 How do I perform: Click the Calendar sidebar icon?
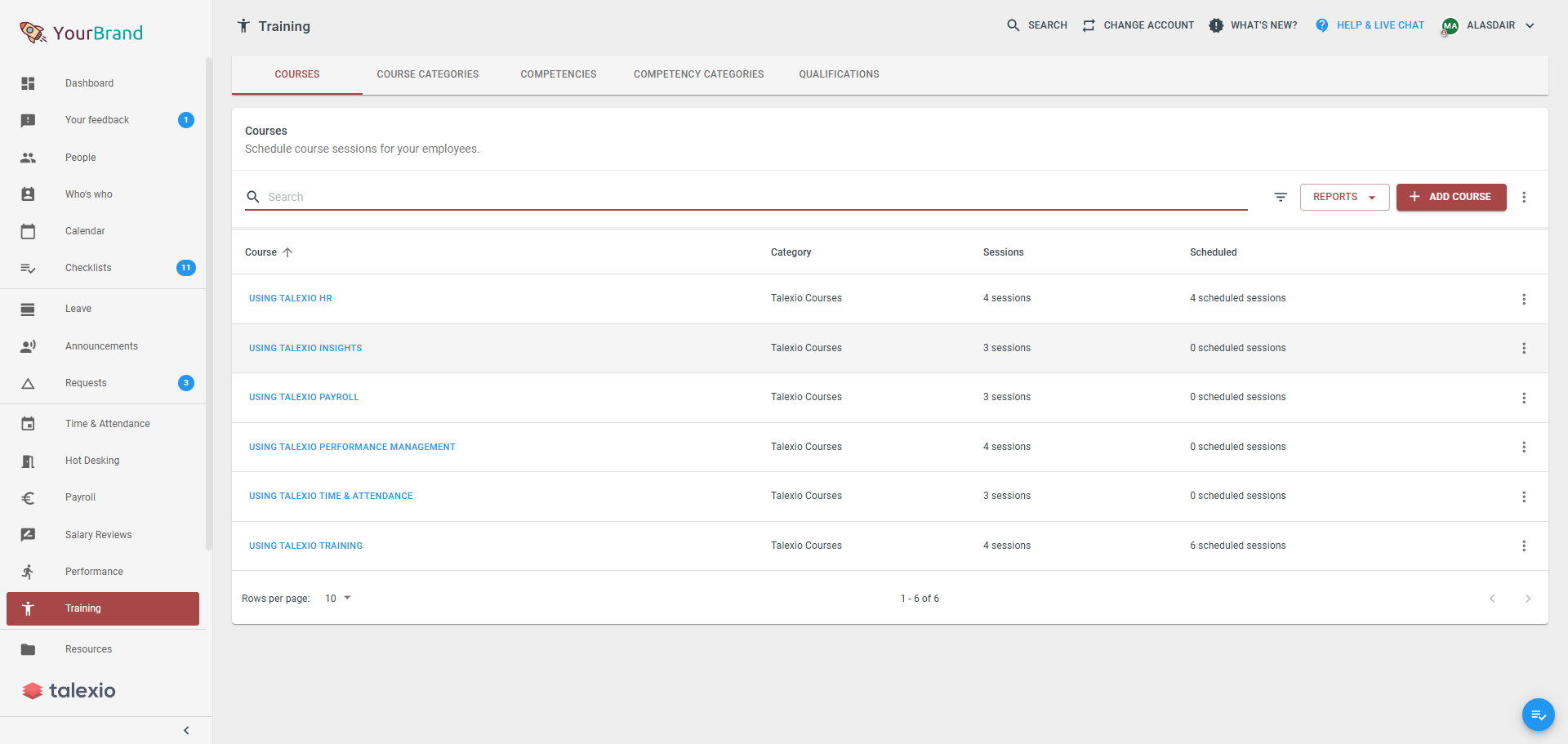point(28,231)
